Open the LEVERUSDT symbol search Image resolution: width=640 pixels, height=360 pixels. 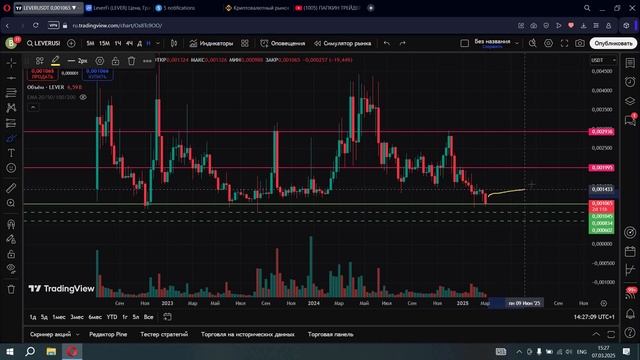pos(44,43)
